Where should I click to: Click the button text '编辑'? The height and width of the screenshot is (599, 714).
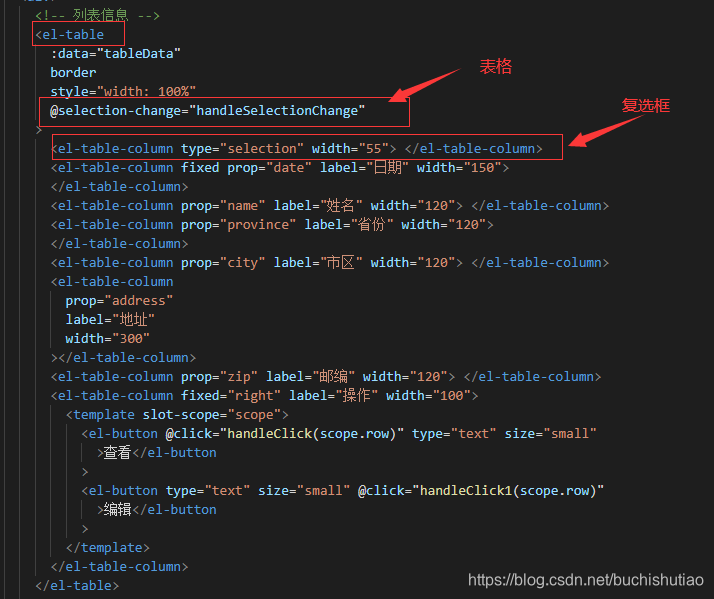point(117,510)
